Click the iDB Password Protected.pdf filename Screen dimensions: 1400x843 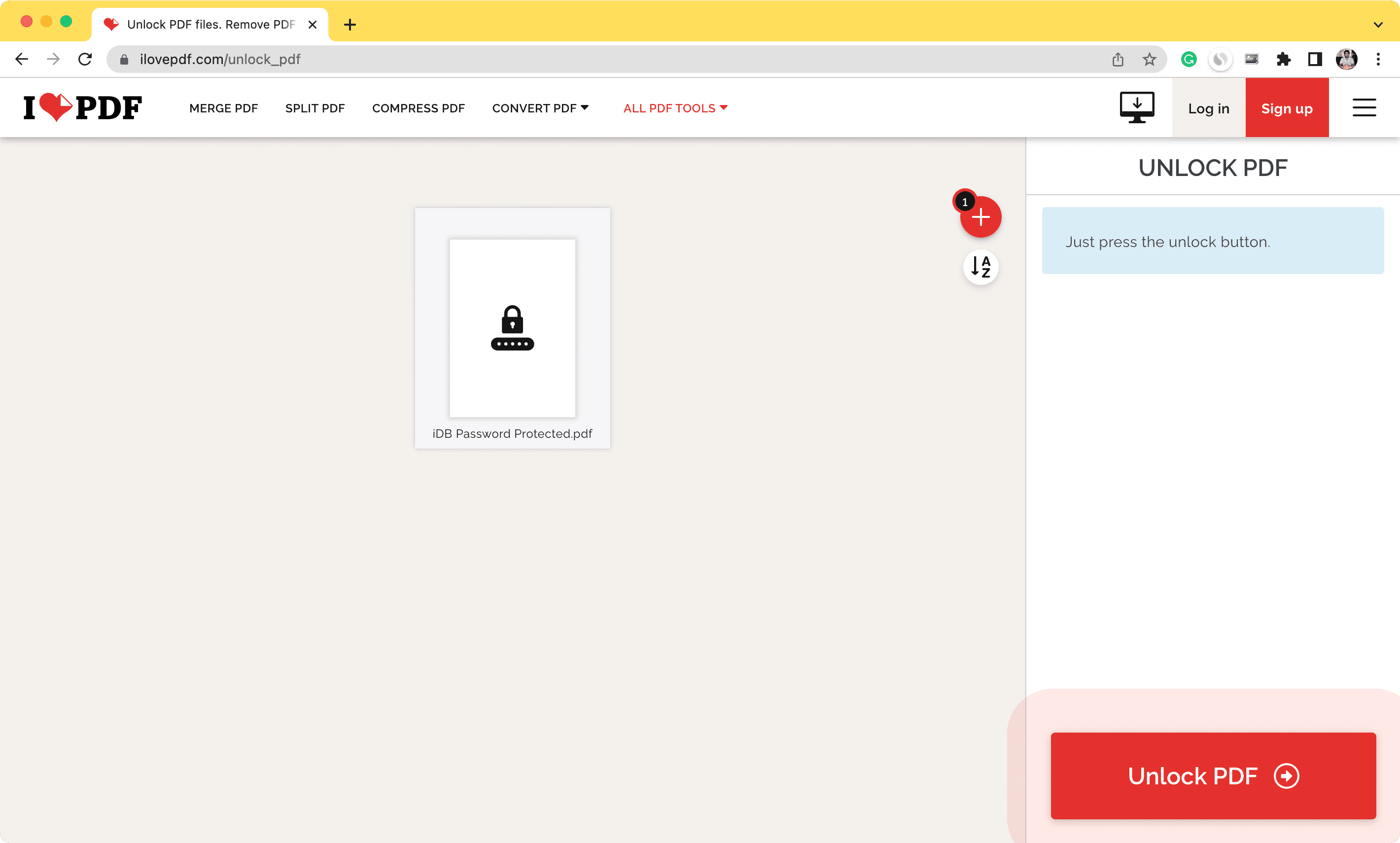(x=512, y=433)
